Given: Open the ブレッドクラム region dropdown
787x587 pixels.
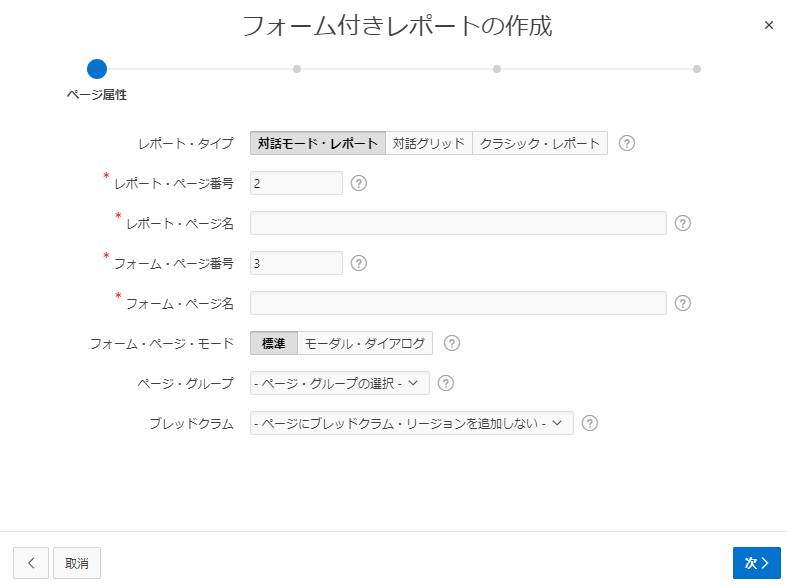Looking at the screenshot, I should tap(412, 423).
